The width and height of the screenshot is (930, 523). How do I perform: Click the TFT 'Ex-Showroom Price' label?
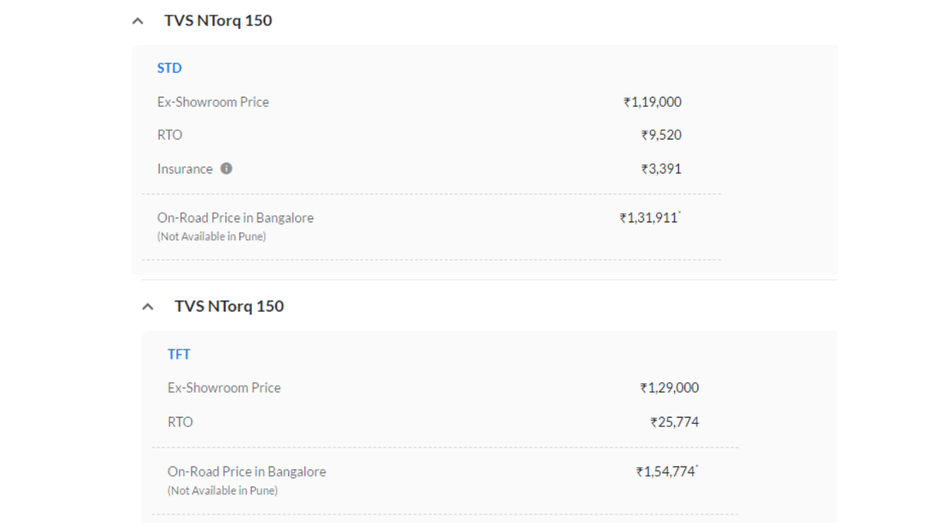[x=224, y=388]
